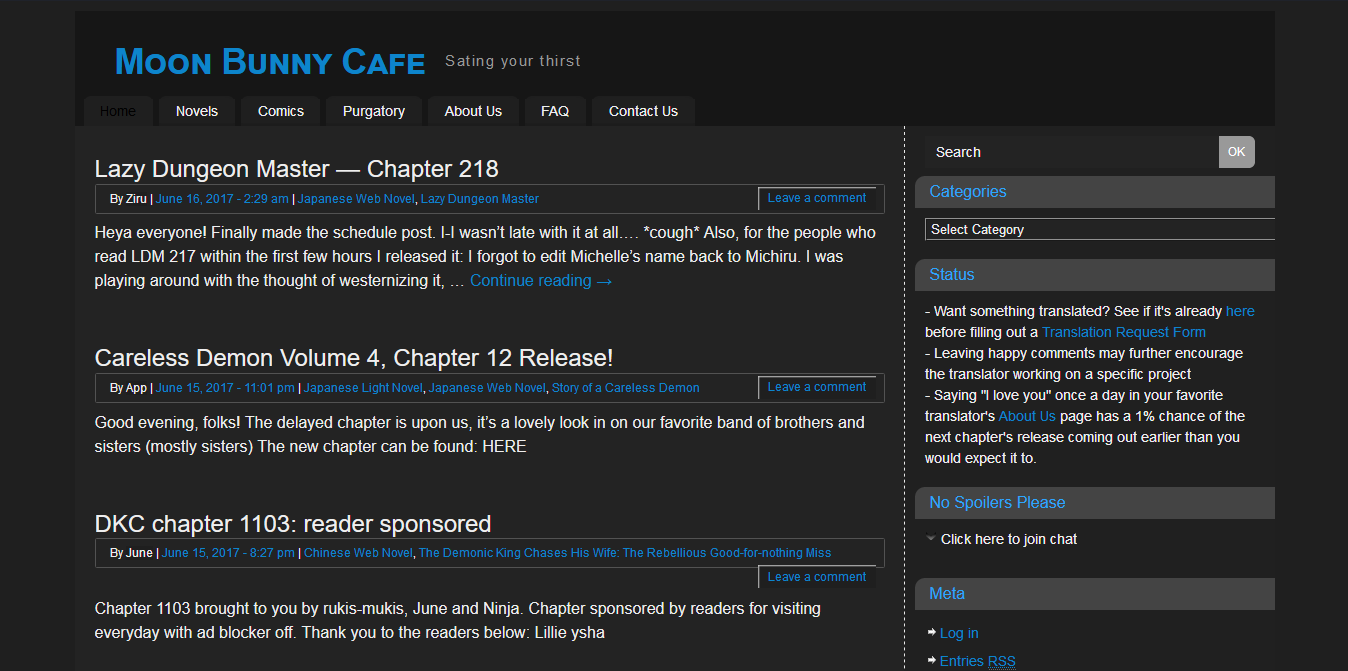Open DKC chapter 1103 post title
Screen dimensions: 1348x671
click(x=292, y=523)
